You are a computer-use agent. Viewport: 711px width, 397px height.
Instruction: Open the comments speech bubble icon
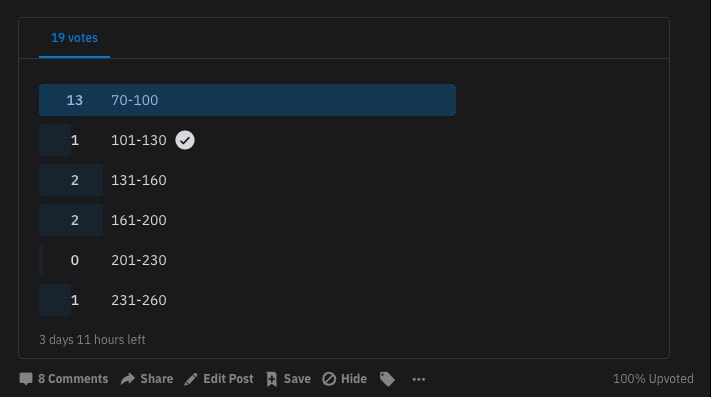pyautogui.click(x=26, y=379)
